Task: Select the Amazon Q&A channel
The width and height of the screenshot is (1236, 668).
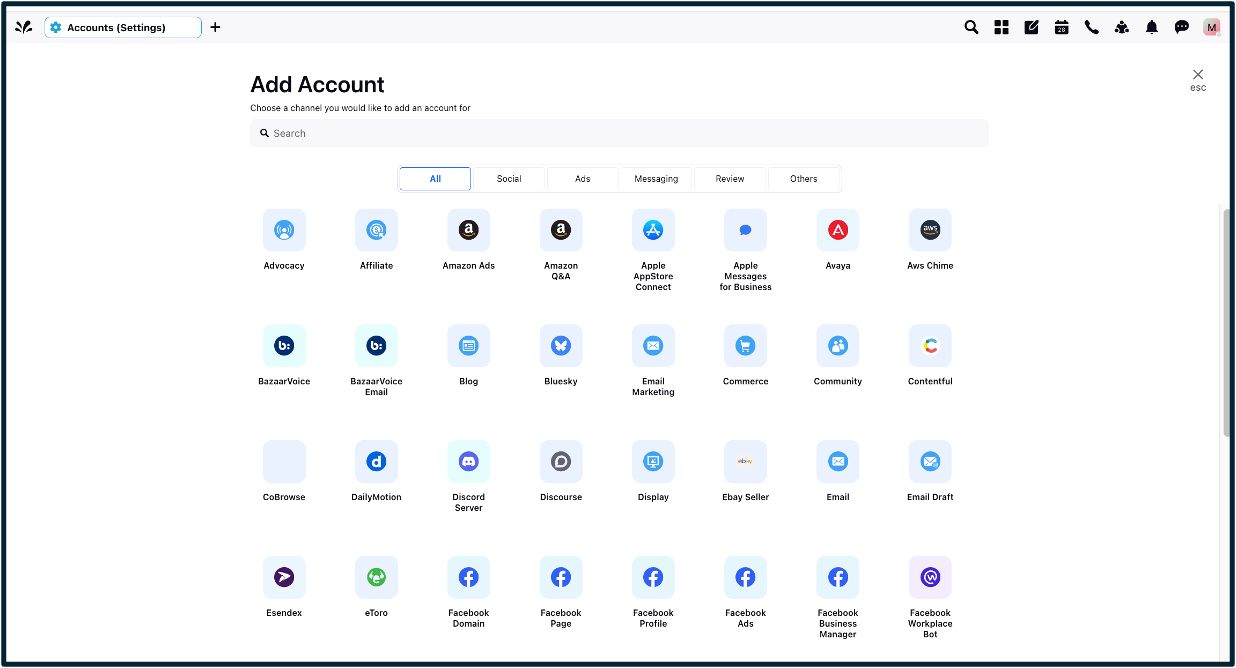Action: (x=561, y=230)
